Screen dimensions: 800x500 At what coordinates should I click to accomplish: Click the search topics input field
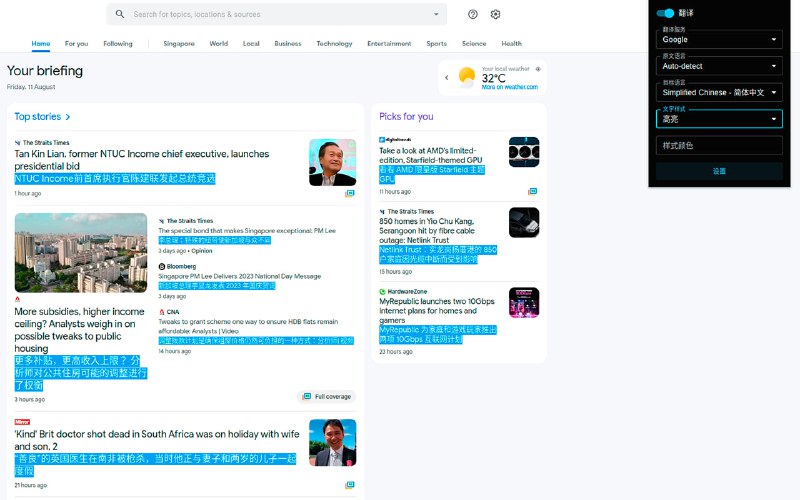click(280, 14)
